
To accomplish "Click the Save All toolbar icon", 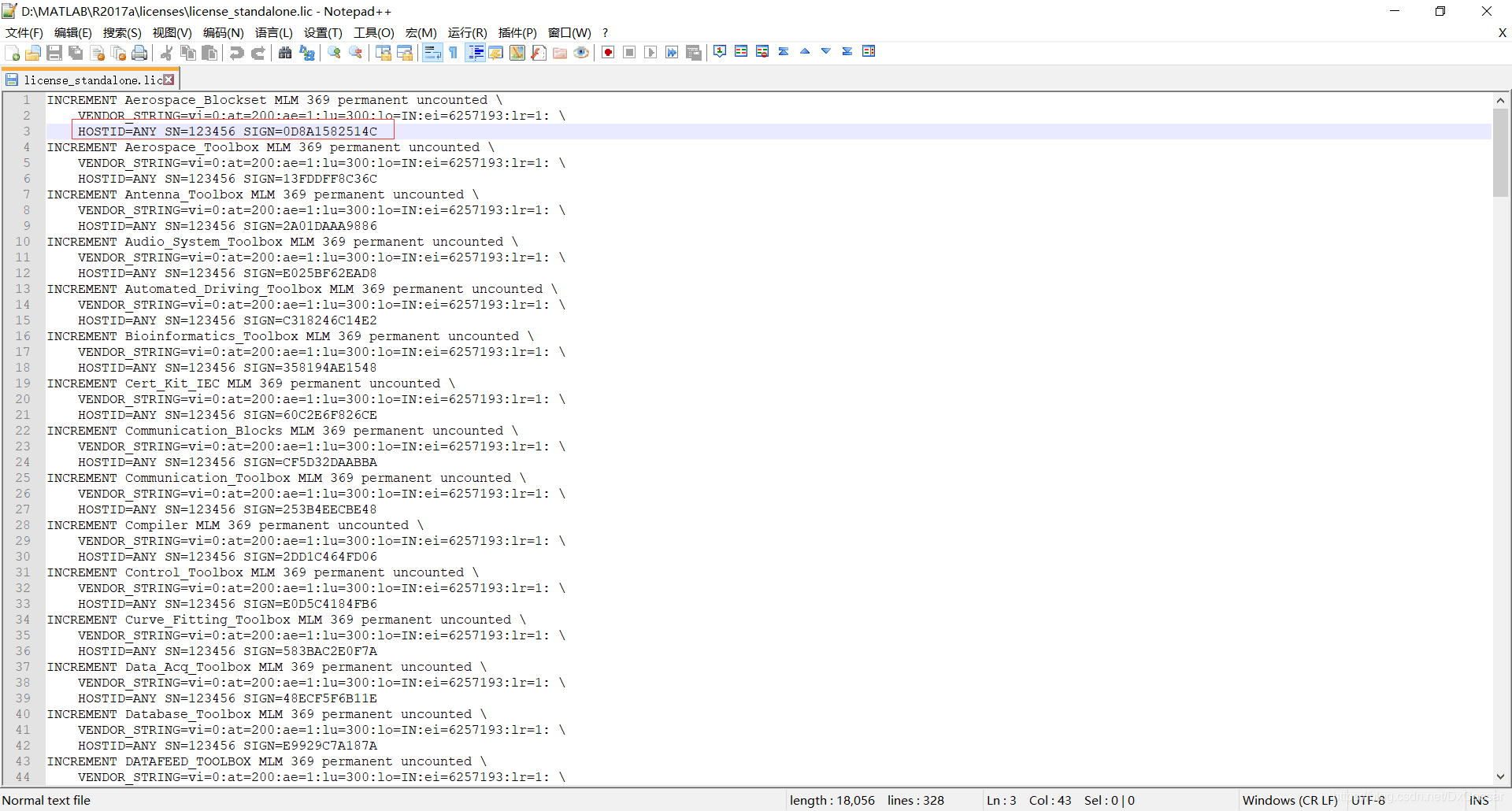I will point(76,53).
